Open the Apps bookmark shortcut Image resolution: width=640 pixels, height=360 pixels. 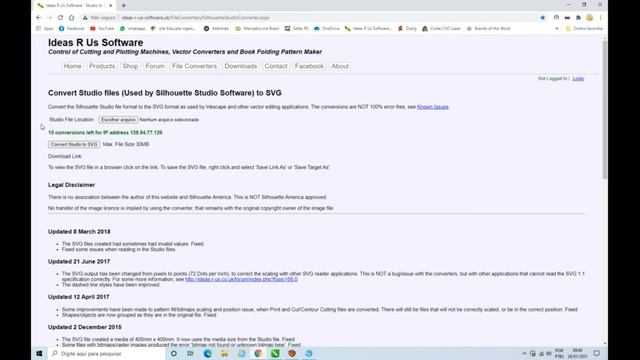tap(45, 29)
